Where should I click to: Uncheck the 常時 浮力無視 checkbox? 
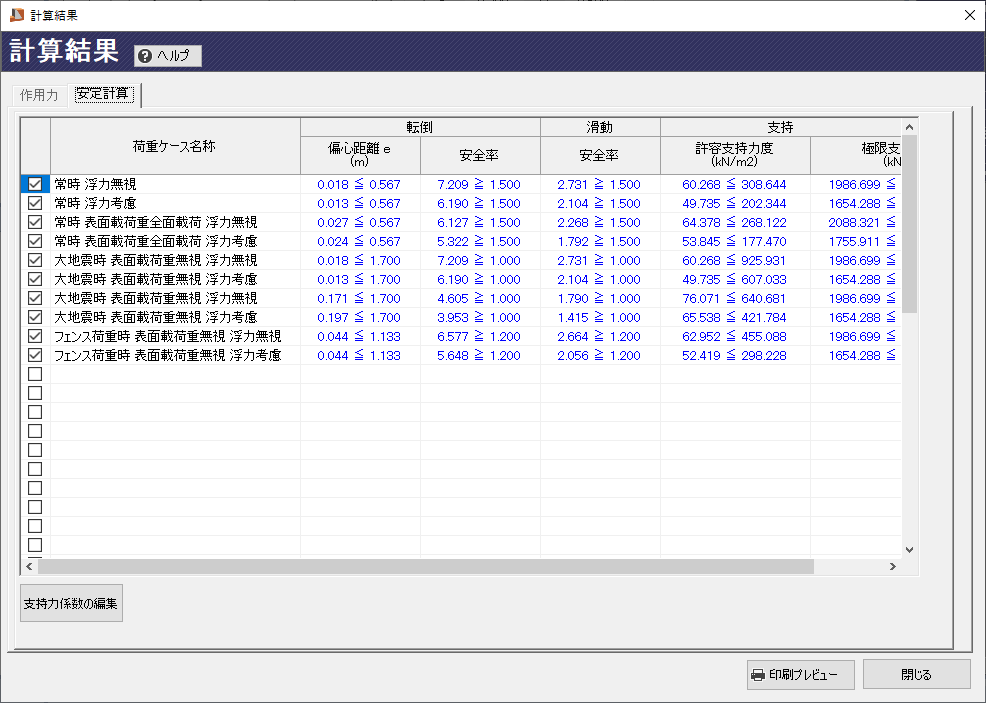[x=35, y=184]
